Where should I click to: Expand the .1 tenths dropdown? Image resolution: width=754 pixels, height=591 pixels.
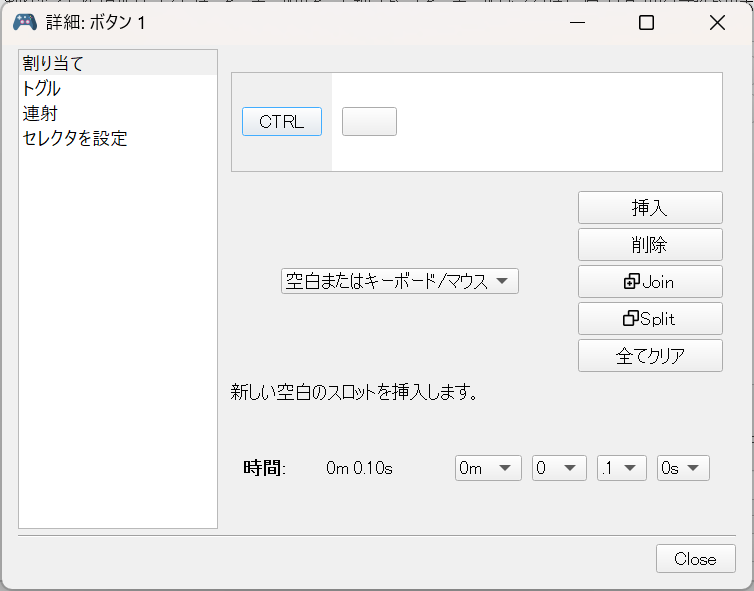[x=621, y=468]
